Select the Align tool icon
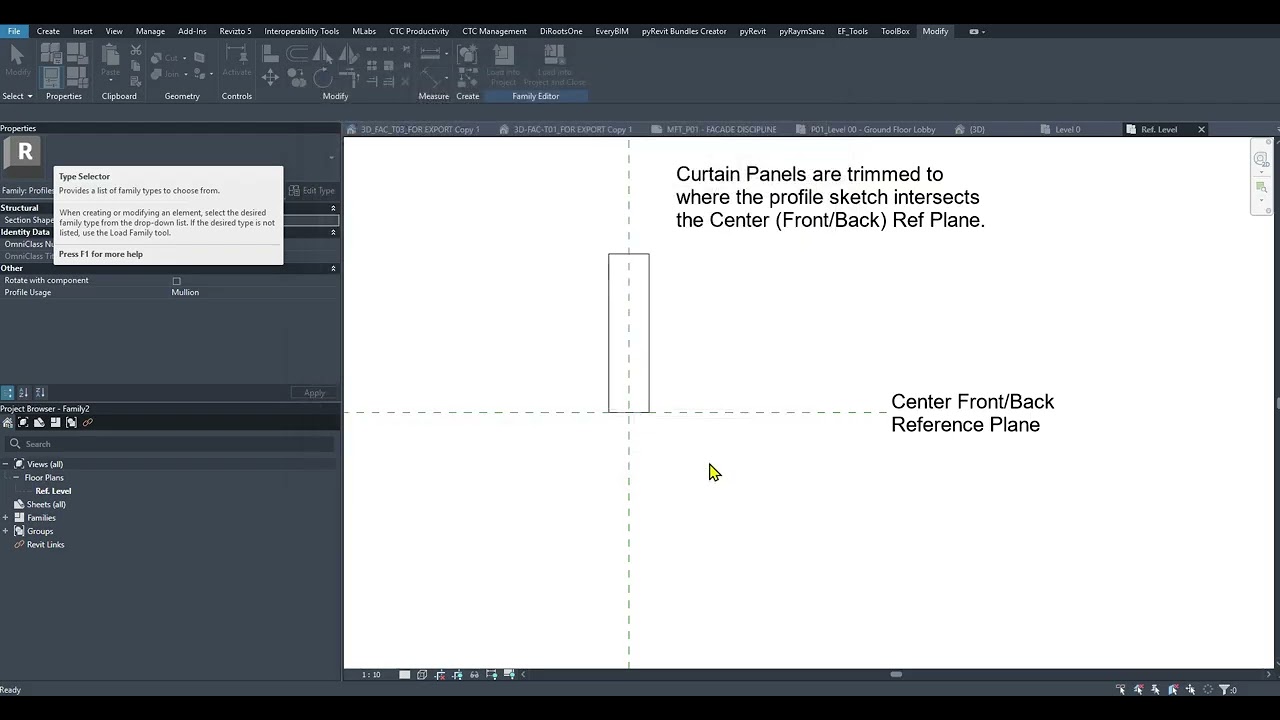The height and width of the screenshot is (720, 1280). point(270,52)
